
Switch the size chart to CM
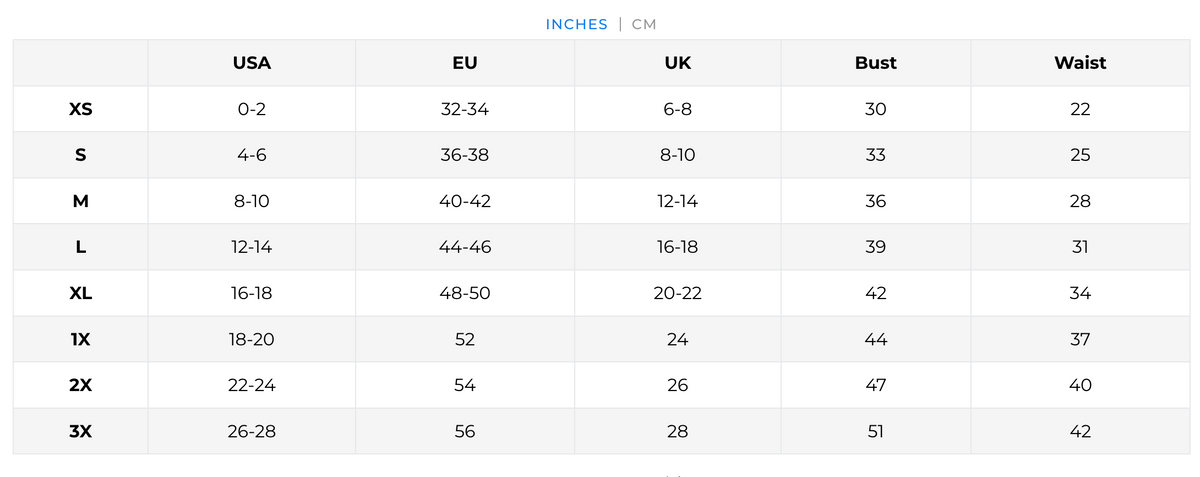click(644, 24)
